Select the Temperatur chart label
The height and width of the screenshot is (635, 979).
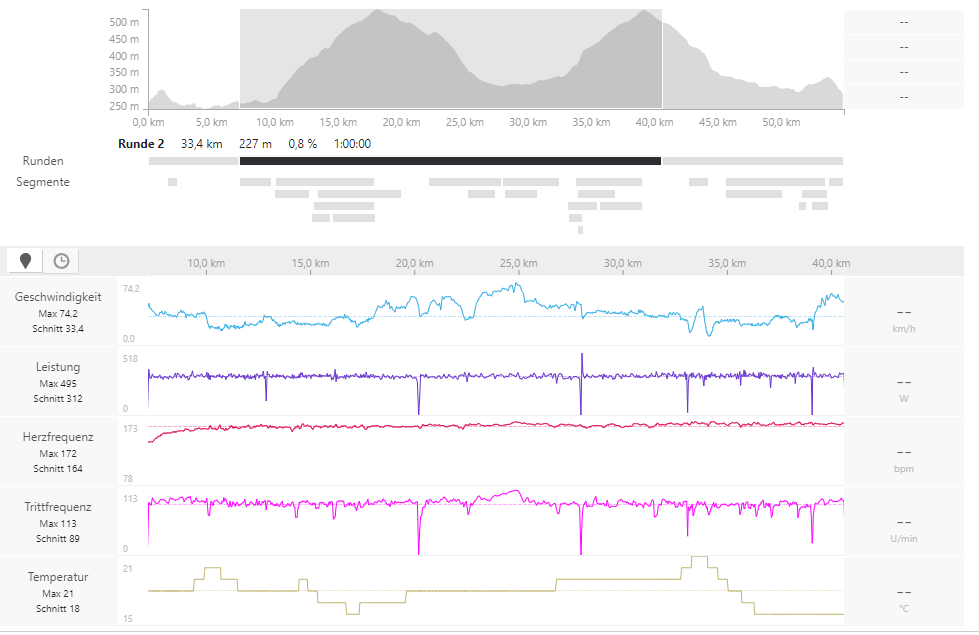click(x=60, y=577)
